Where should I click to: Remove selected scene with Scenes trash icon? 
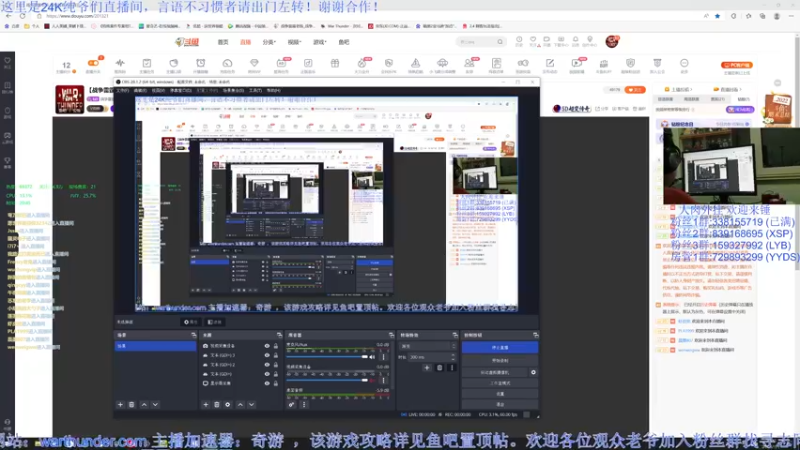pos(132,405)
